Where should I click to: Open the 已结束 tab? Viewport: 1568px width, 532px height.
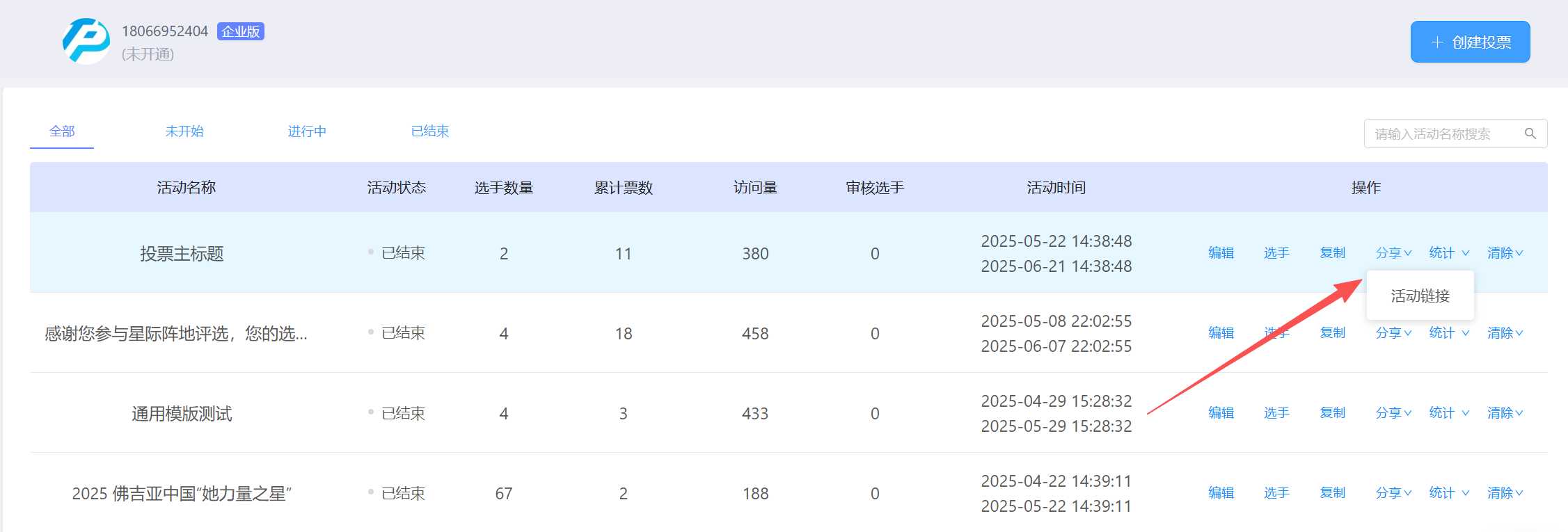[429, 131]
